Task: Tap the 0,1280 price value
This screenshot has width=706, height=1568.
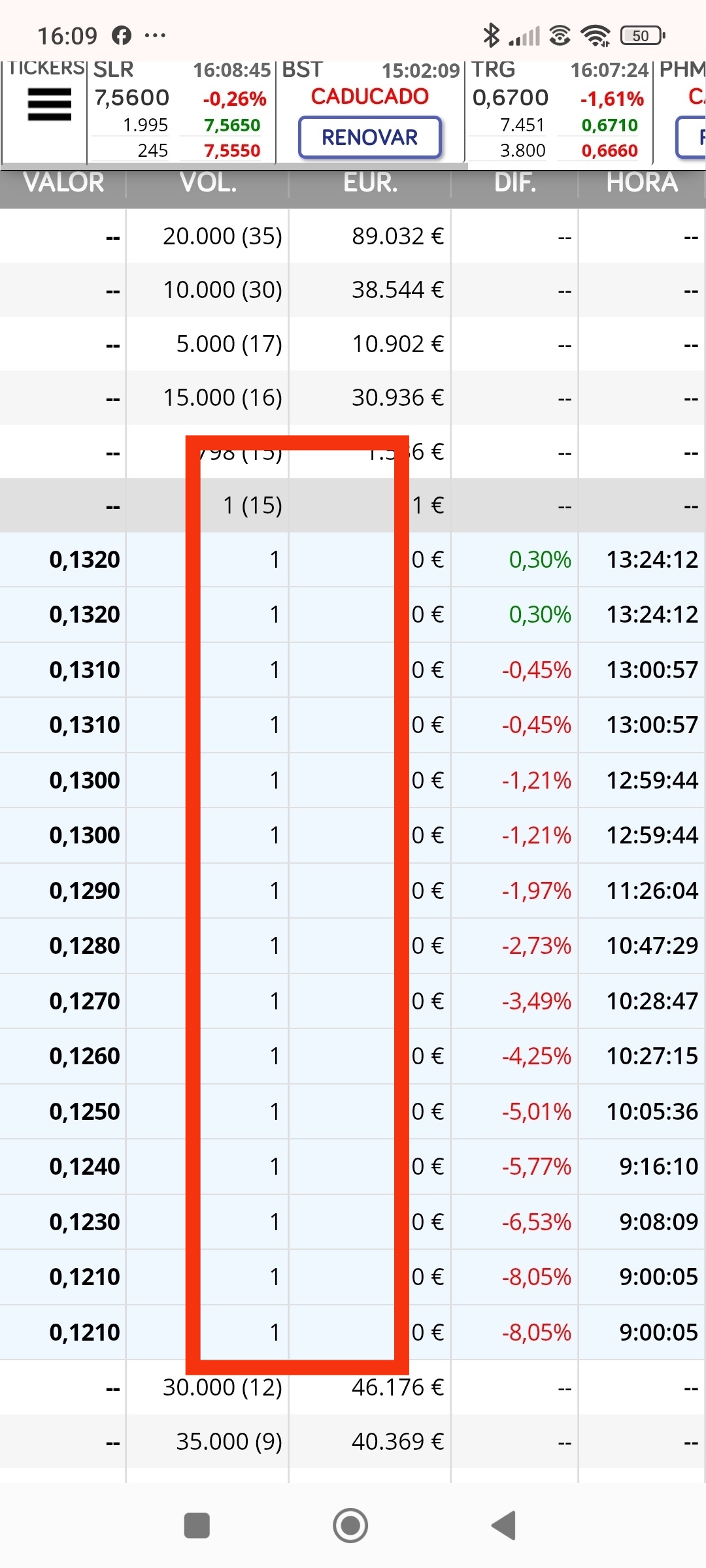Action: pyautogui.click(x=84, y=945)
